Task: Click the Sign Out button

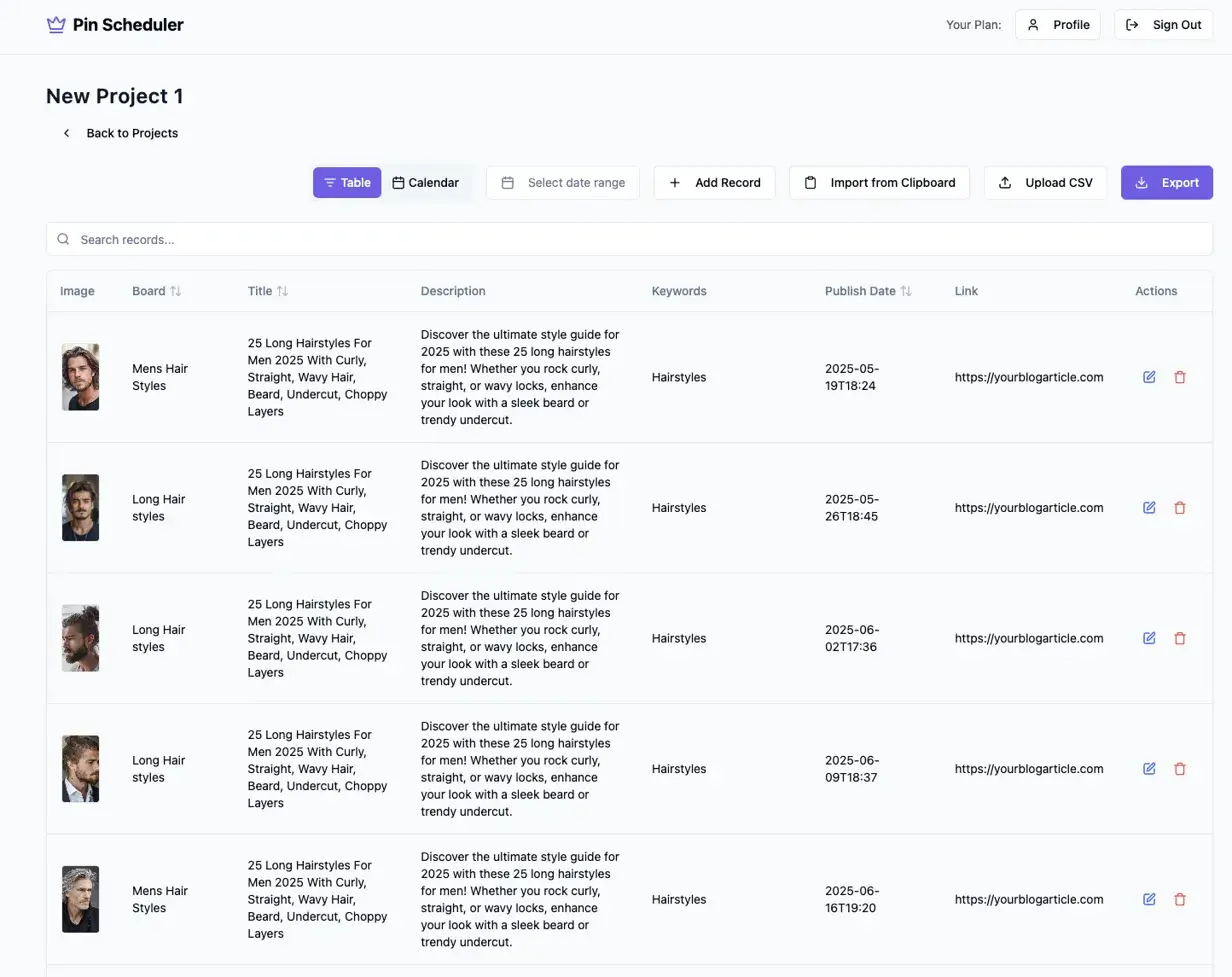Action: [x=1164, y=25]
